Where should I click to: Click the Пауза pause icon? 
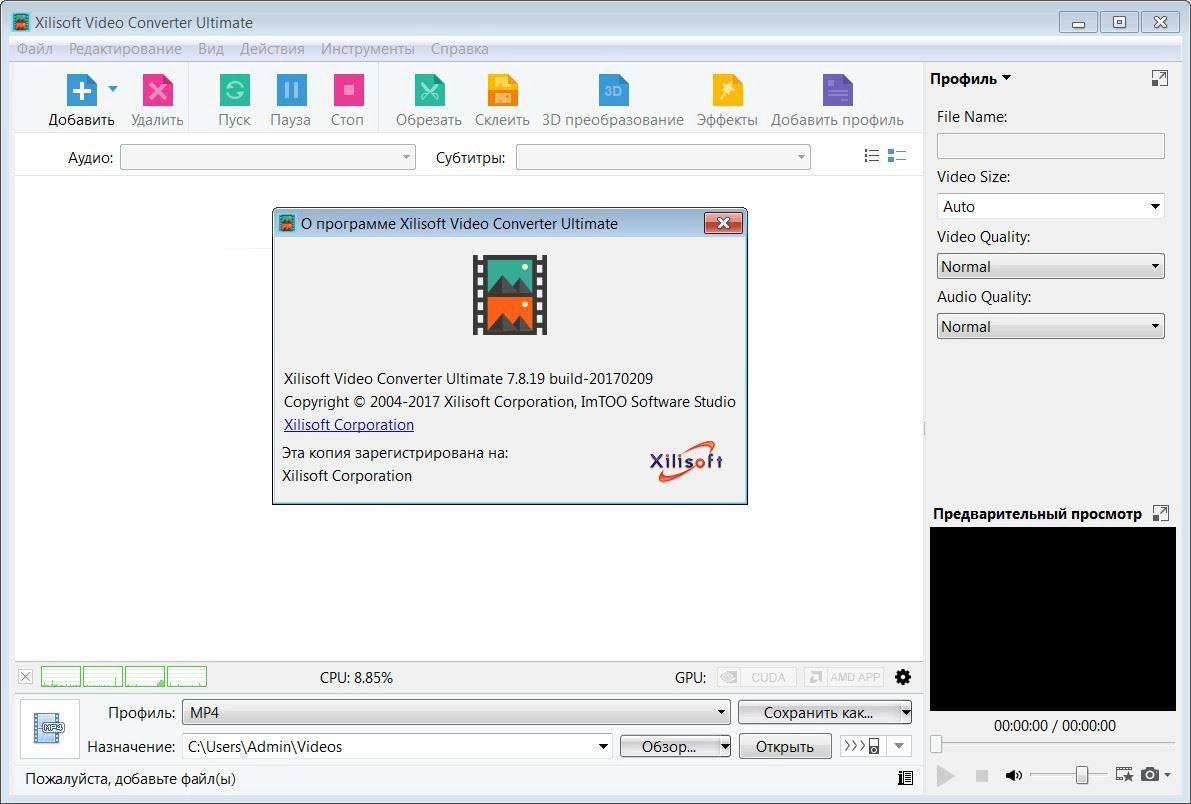(291, 90)
